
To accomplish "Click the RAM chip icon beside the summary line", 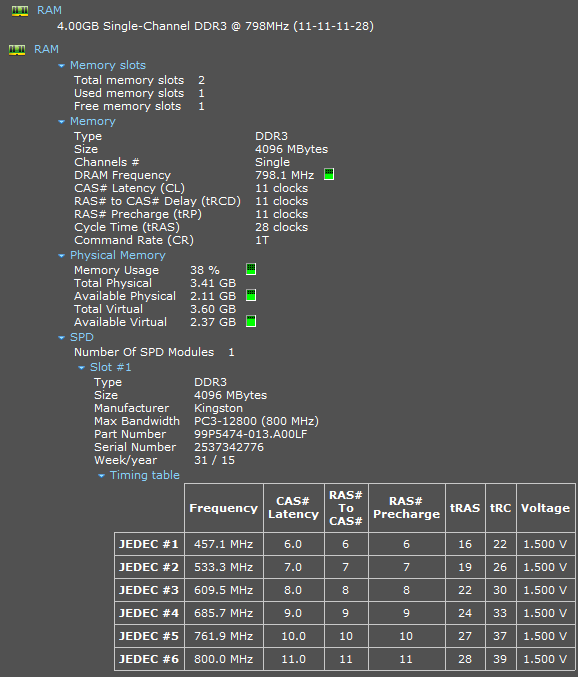I will pyautogui.click(x=19, y=11).
